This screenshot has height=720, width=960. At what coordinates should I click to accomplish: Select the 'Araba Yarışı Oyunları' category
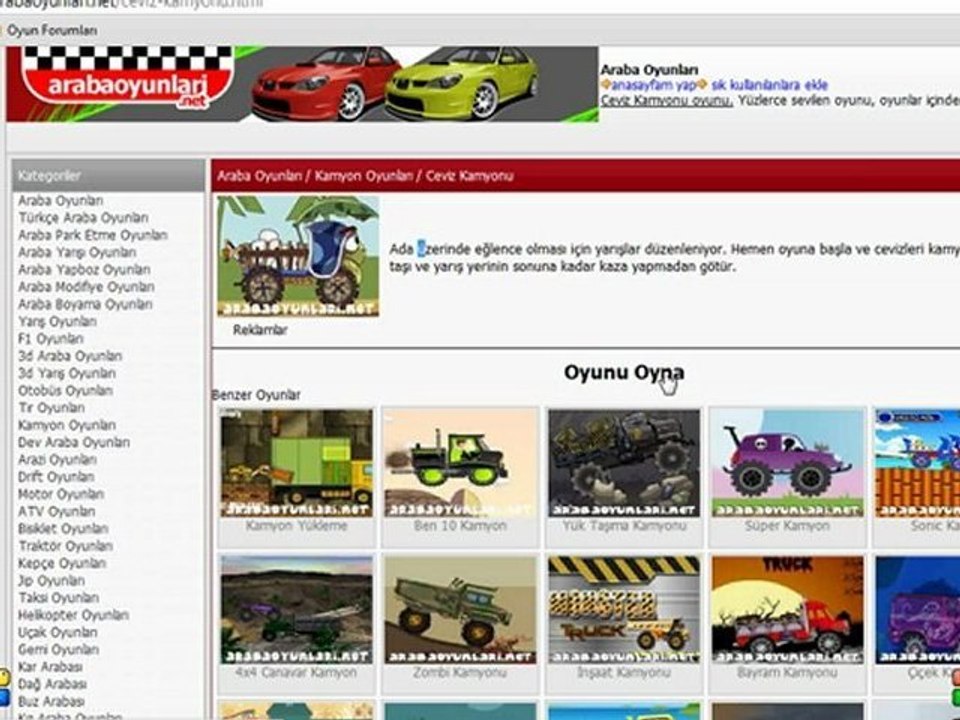(77, 252)
